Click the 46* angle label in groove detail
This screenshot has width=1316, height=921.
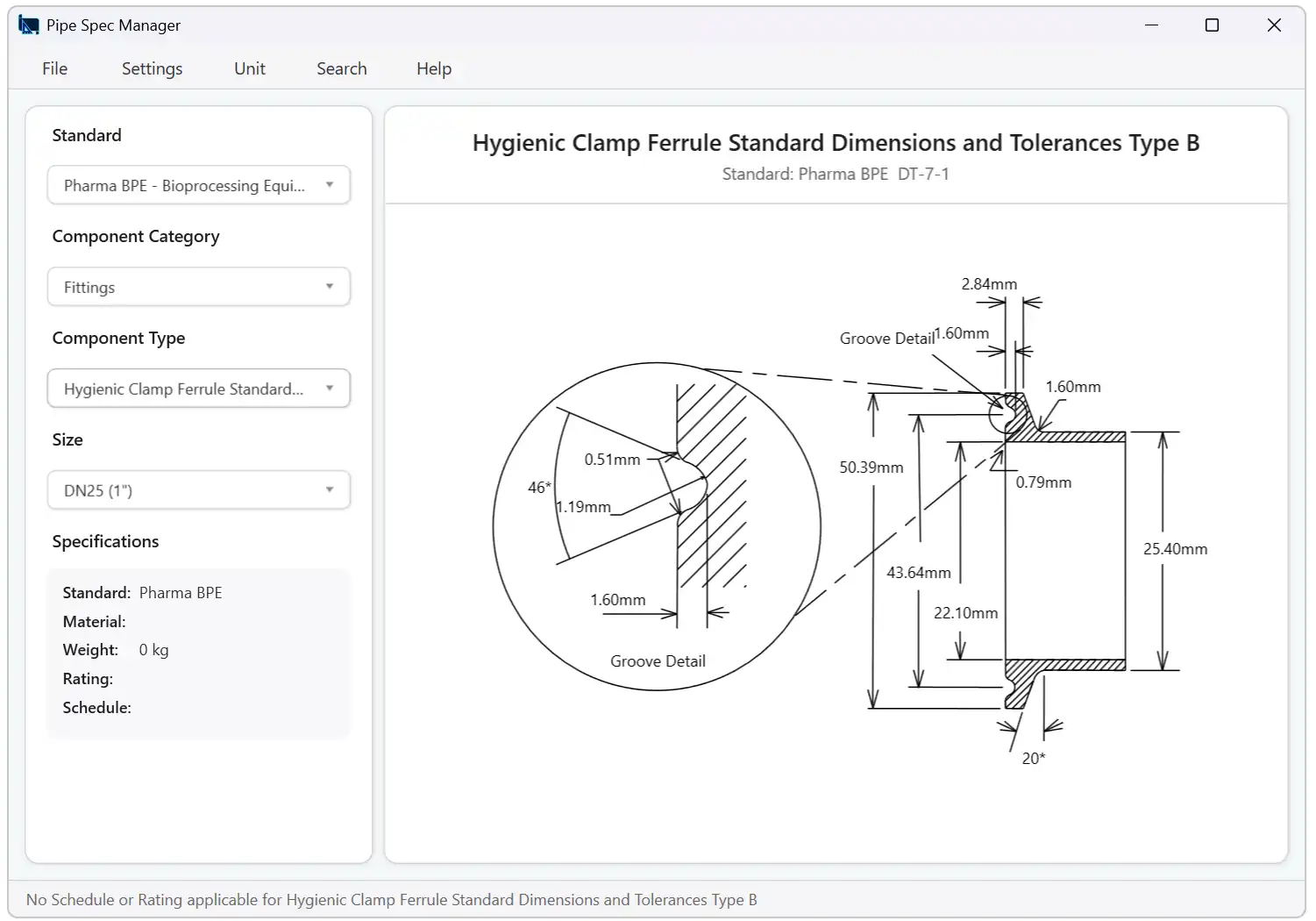coord(539,488)
